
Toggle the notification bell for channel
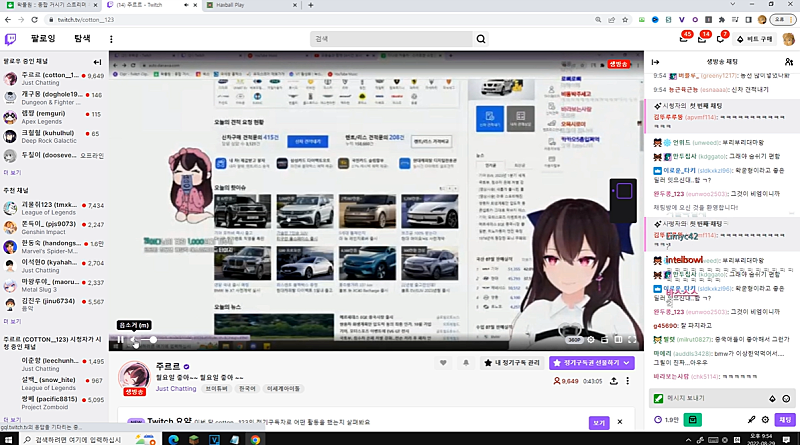tap(464, 363)
